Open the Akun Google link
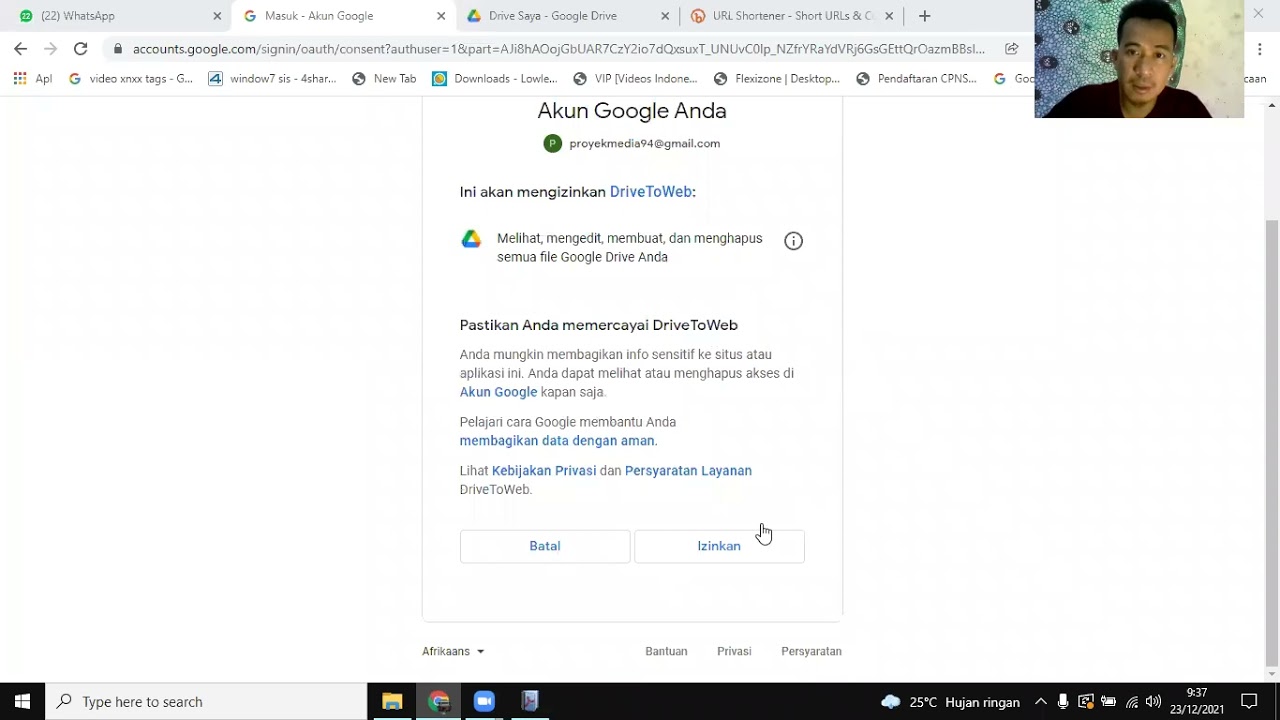Image resolution: width=1280 pixels, height=720 pixels. click(x=498, y=392)
